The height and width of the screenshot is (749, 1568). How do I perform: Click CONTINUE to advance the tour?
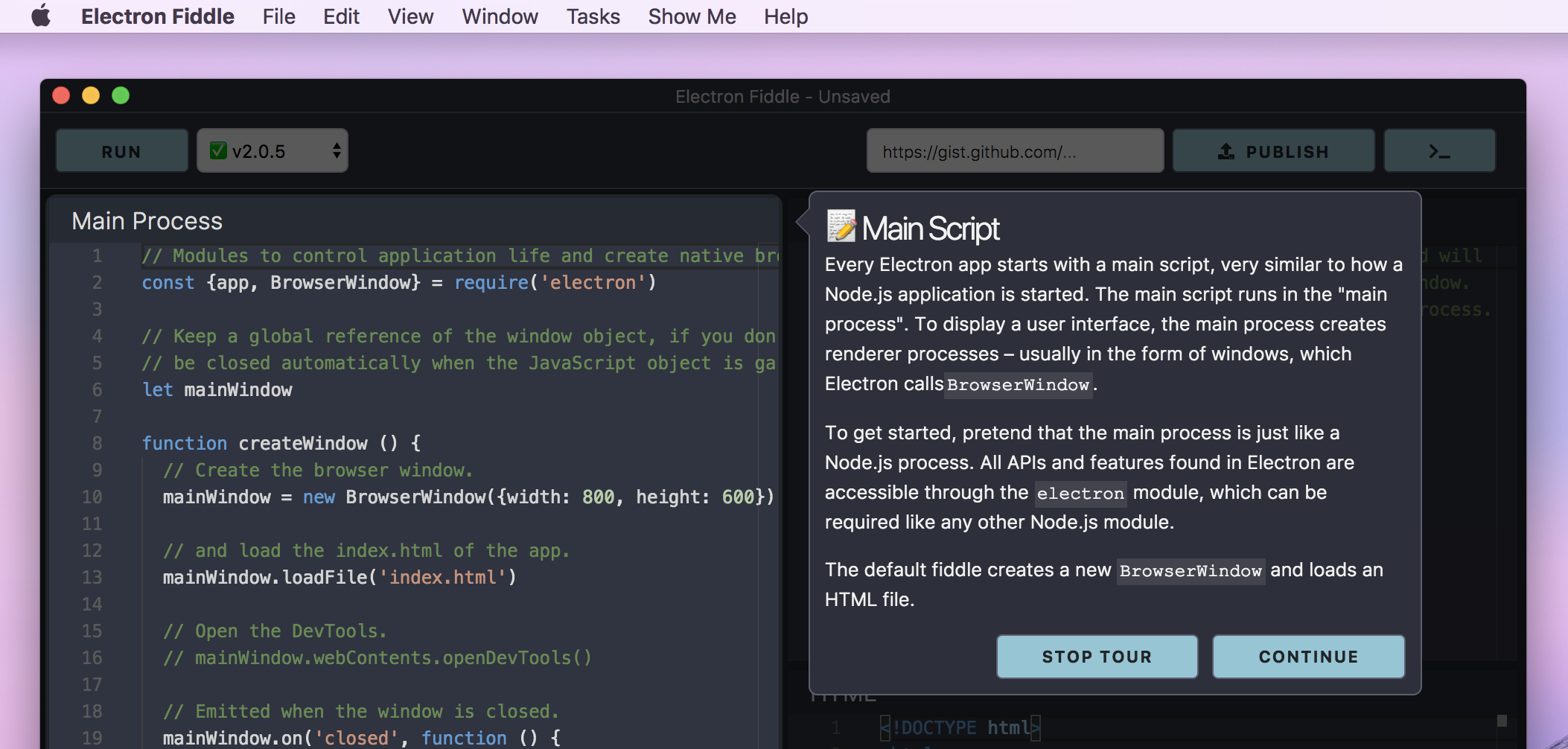point(1307,656)
